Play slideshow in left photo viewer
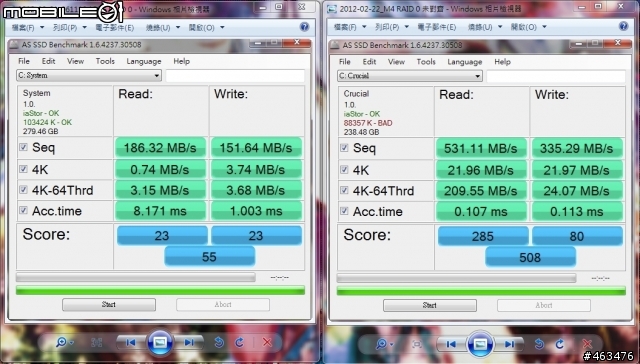 pos(160,342)
